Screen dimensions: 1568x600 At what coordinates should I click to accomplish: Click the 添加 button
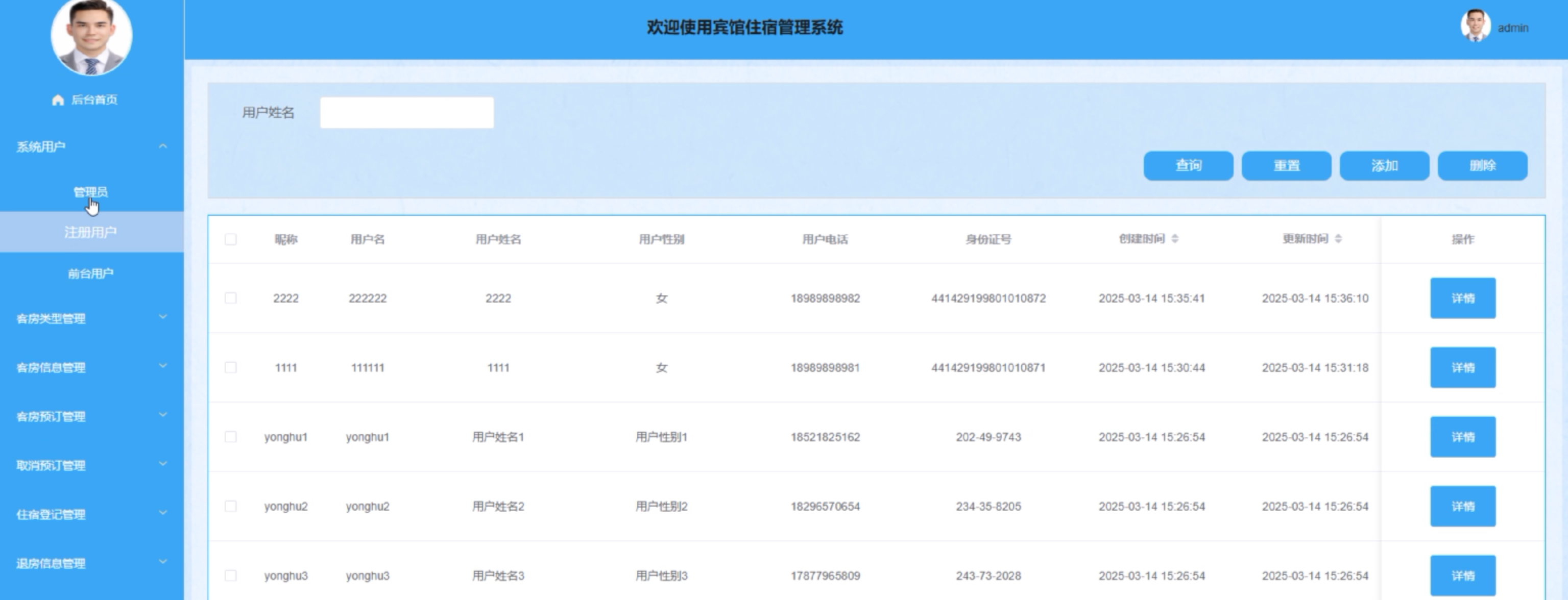coord(1384,165)
